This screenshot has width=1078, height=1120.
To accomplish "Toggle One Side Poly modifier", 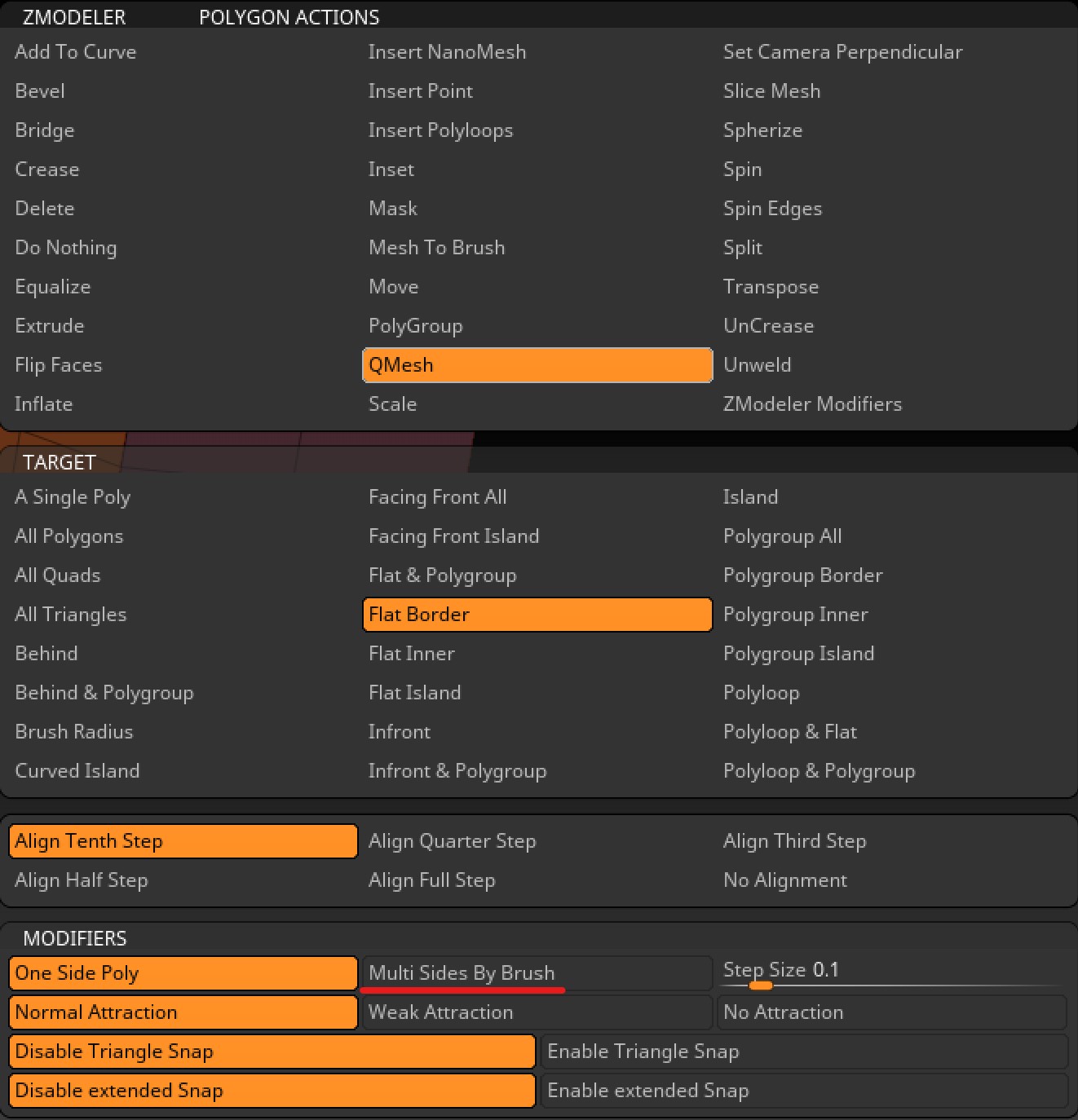I will click(x=183, y=972).
